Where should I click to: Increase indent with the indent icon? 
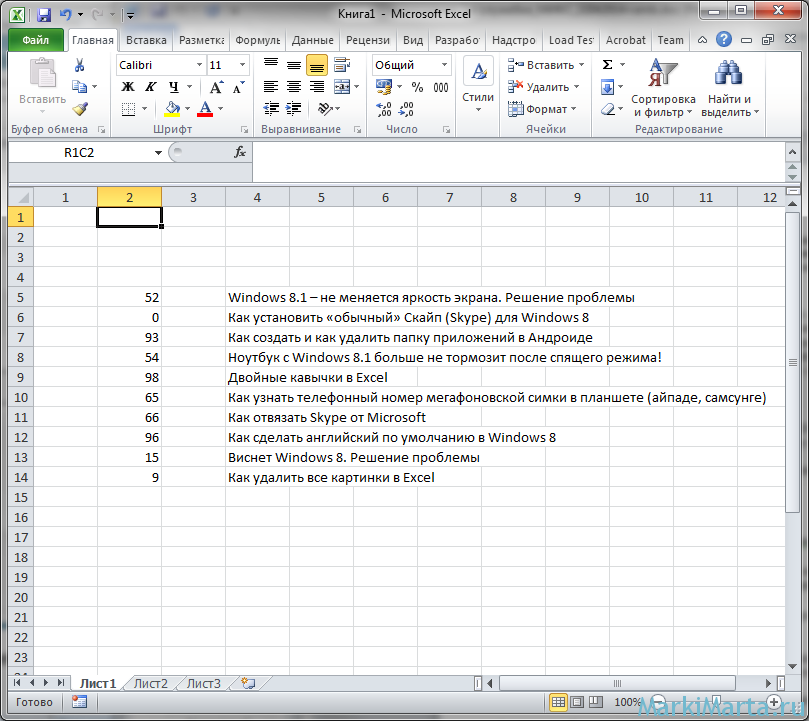(294, 108)
